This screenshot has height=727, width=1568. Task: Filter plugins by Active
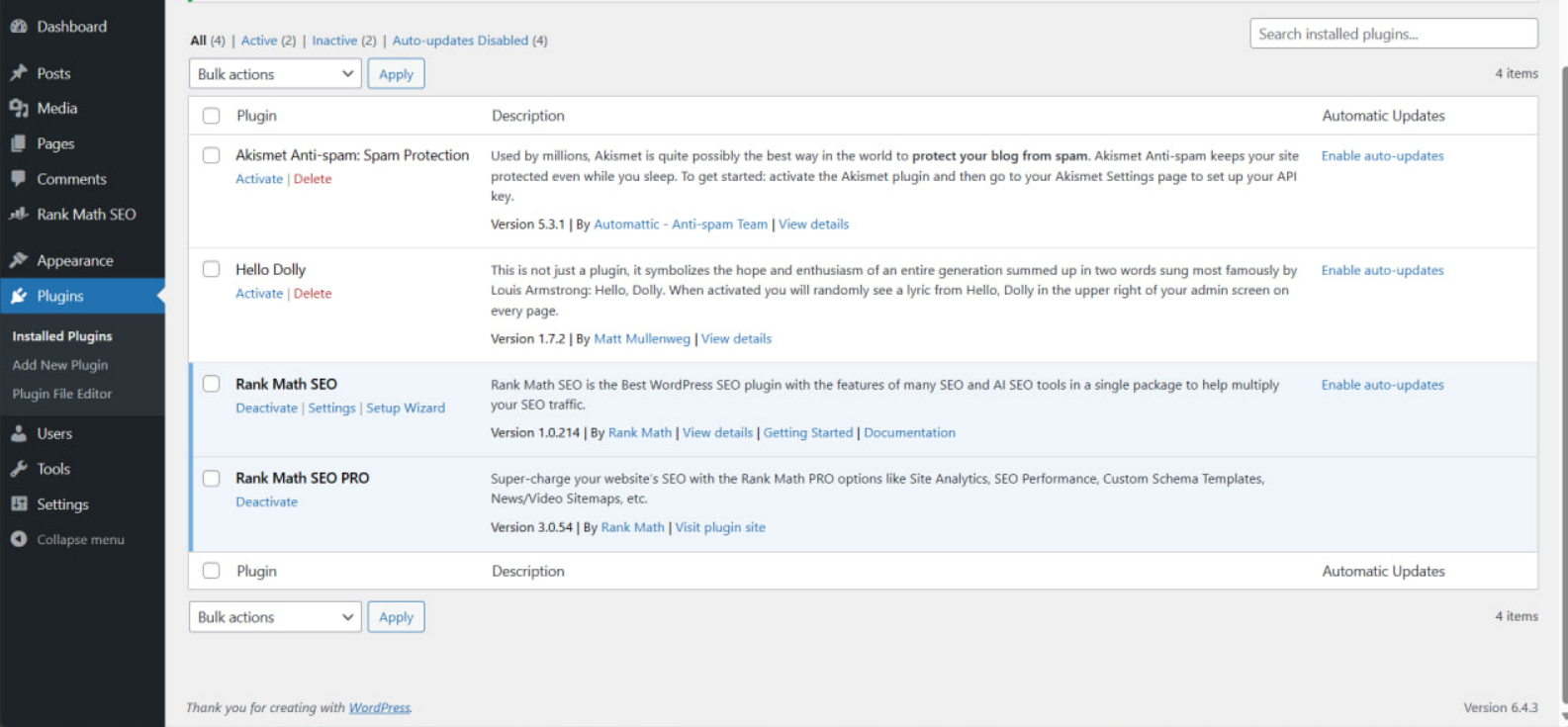pyautogui.click(x=259, y=41)
